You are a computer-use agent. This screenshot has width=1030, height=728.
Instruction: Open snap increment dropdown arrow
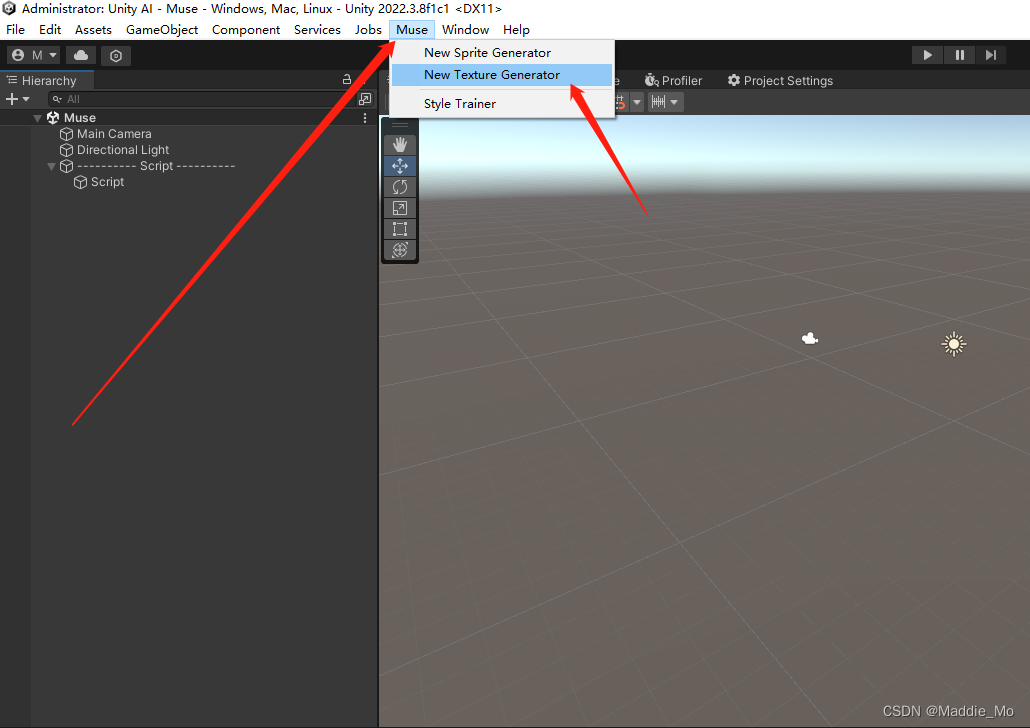click(675, 102)
